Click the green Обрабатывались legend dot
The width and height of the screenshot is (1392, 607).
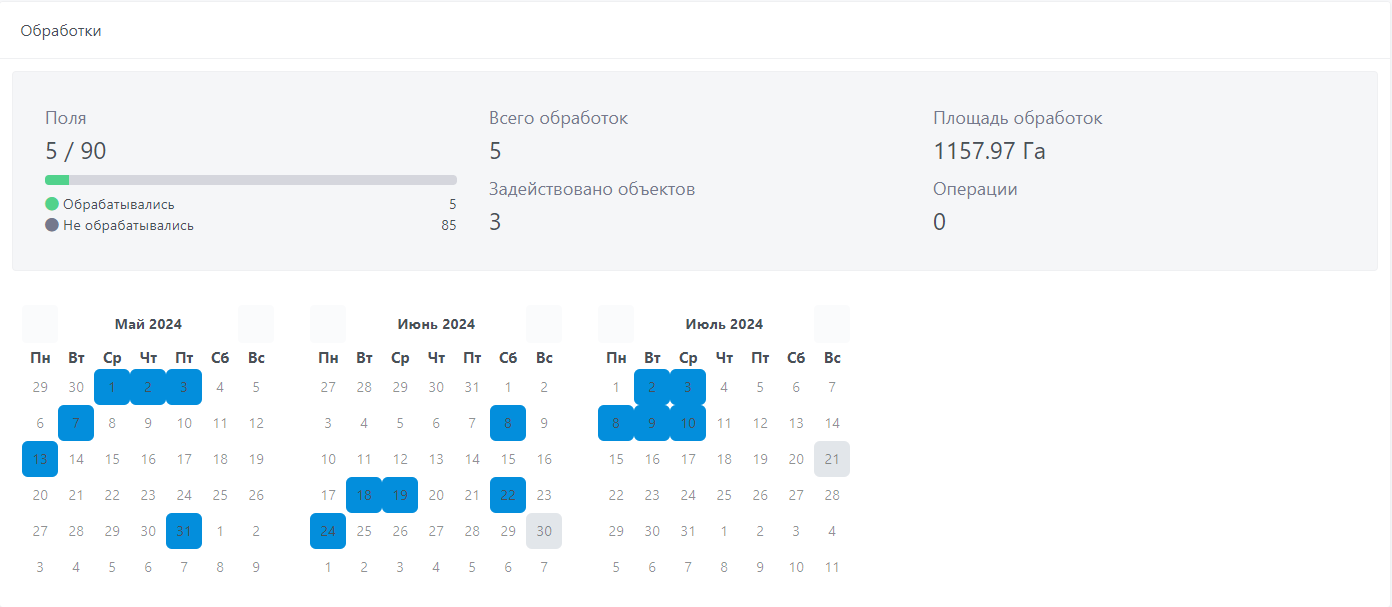click(x=52, y=204)
